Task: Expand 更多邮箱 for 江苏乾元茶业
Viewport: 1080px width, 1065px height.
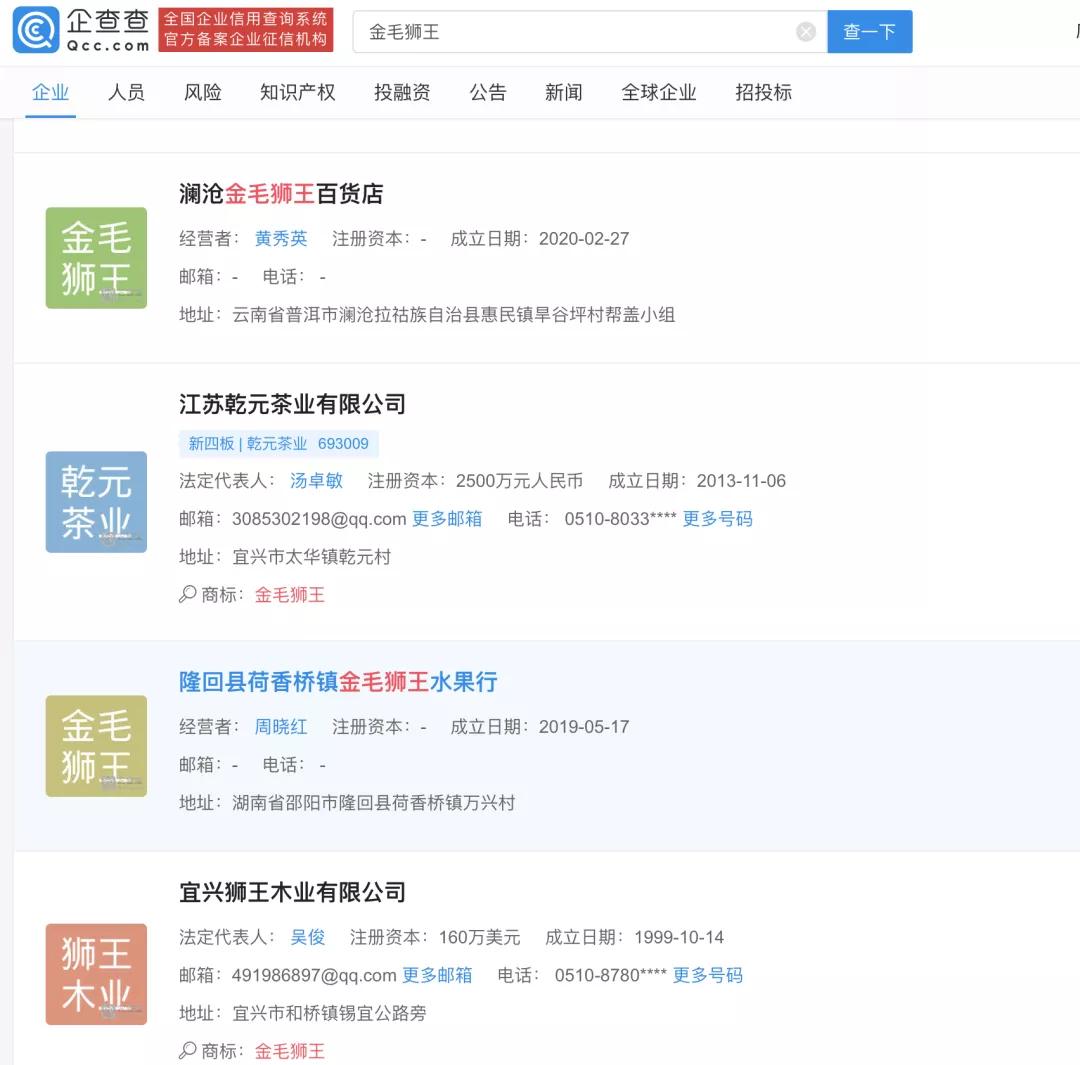Action: click(446, 519)
